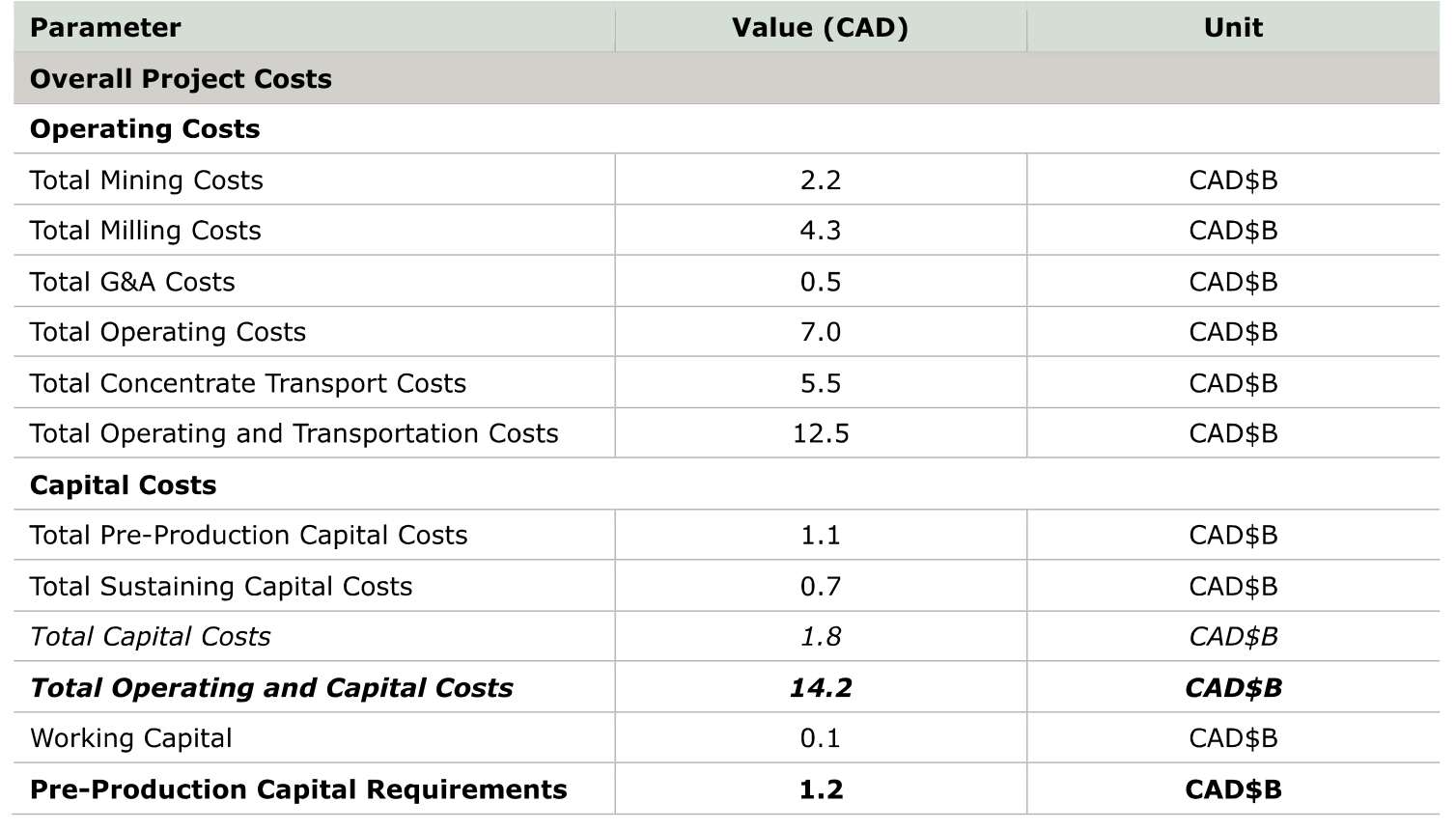Select the Total Concentrate Transport Costs label
This screenshot has width=1456, height=830.
point(248,383)
